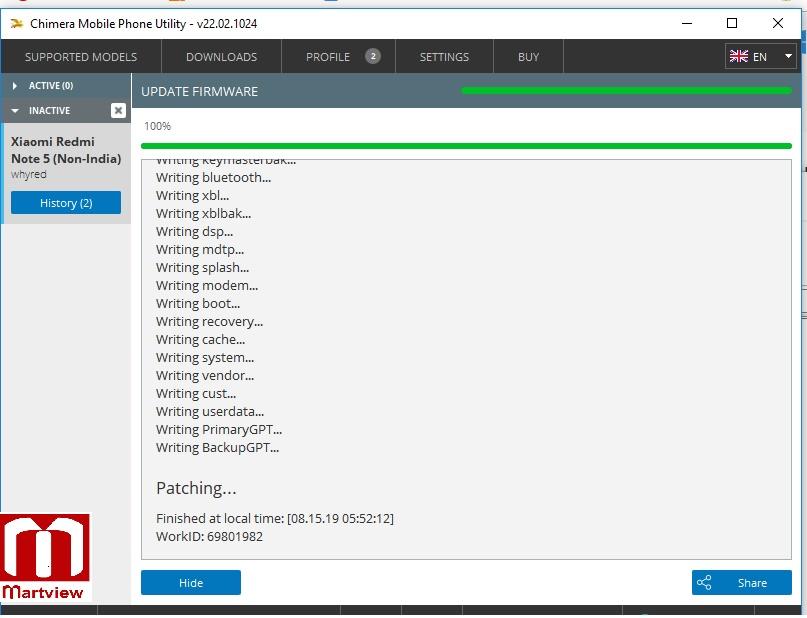Open History (2) for the device
Screen dimensions: 807x618
click(66, 203)
